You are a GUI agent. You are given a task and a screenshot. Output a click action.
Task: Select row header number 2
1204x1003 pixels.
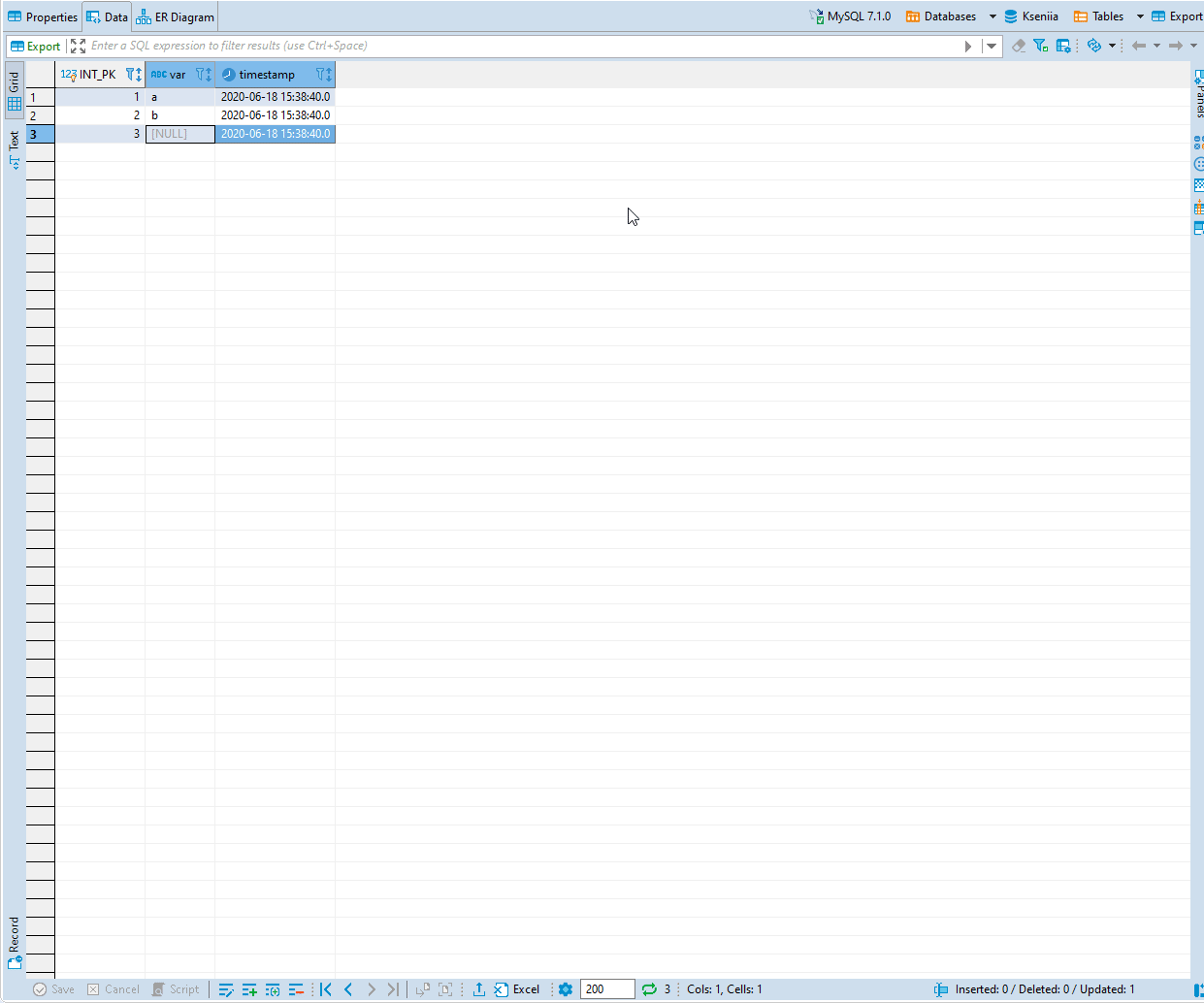tap(40, 115)
